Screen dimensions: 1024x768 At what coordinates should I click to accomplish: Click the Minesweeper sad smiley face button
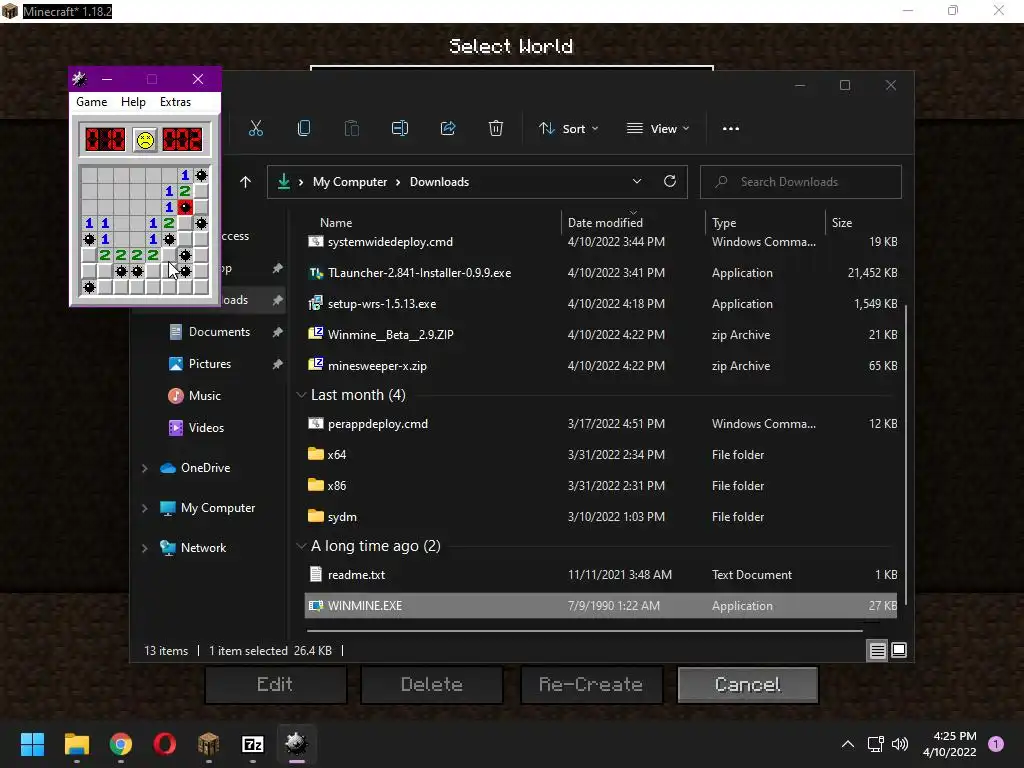[x=145, y=140]
